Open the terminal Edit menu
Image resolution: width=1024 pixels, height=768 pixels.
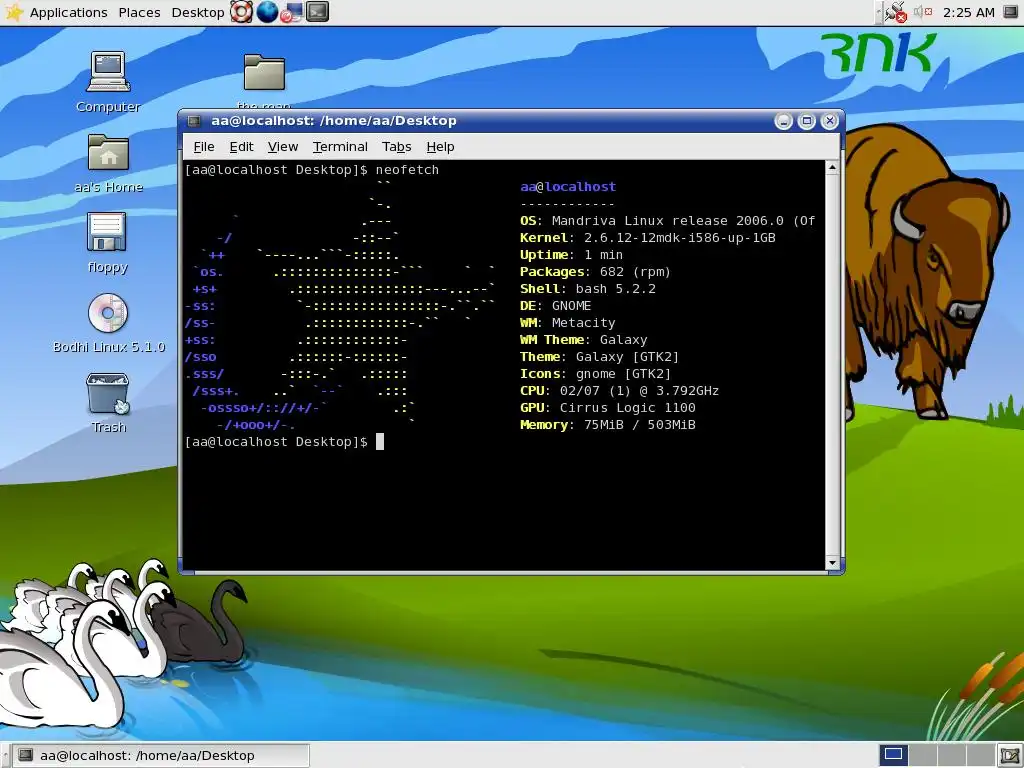coord(241,147)
